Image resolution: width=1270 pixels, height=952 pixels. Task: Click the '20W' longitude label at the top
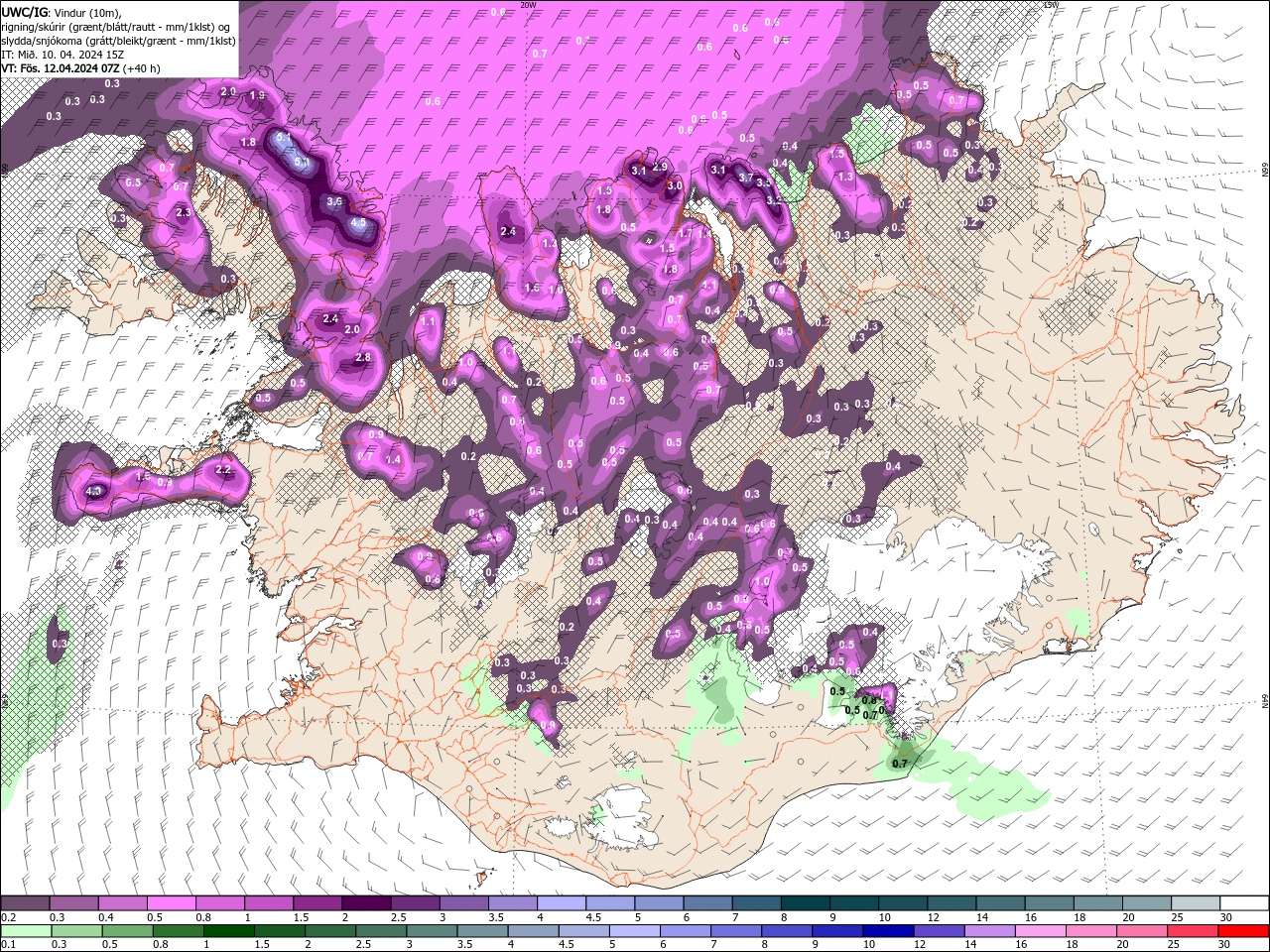pyautogui.click(x=528, y=5)
